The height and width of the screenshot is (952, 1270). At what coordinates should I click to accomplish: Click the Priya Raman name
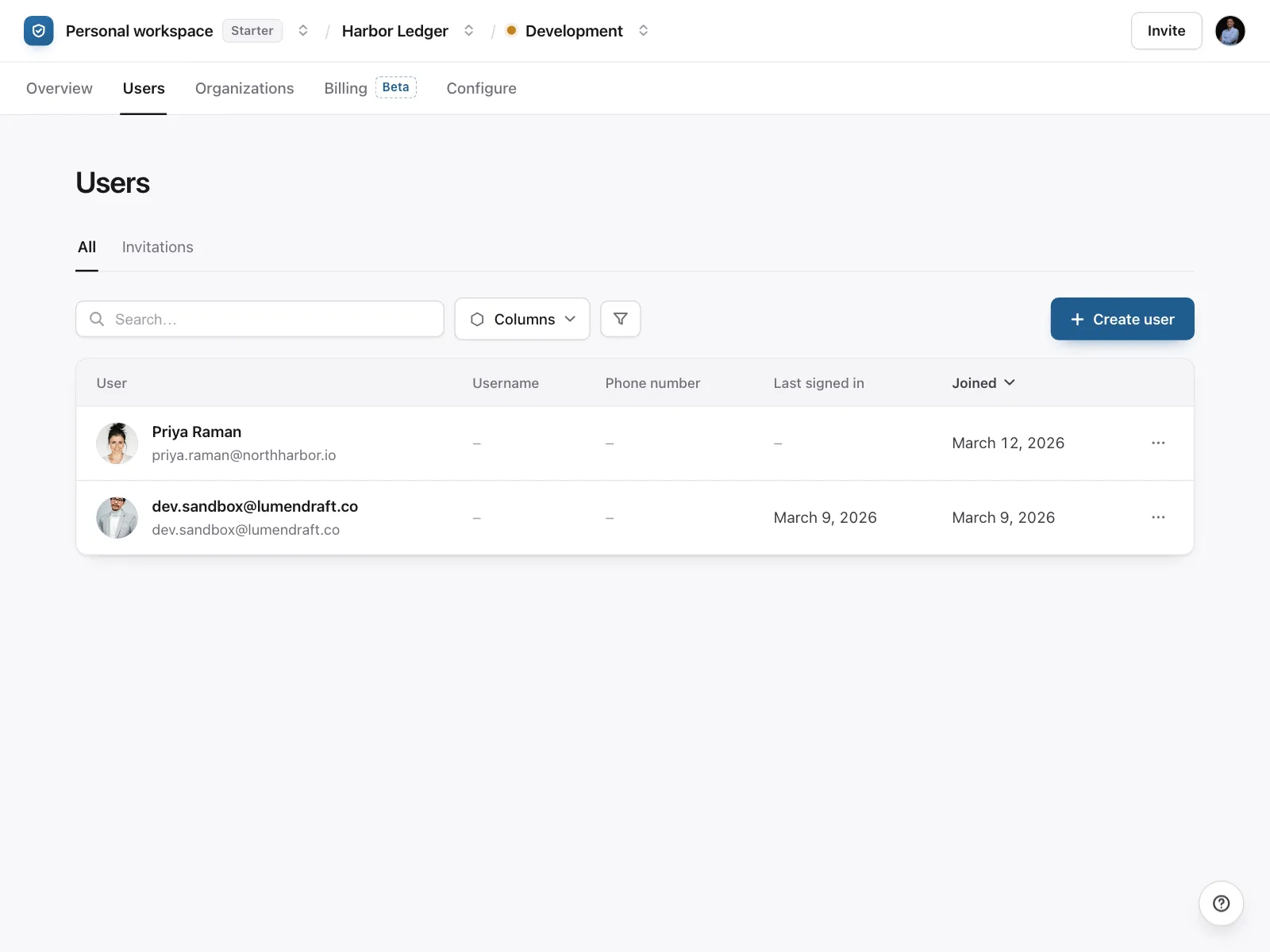pyautogui.click(x=197, y=432)
